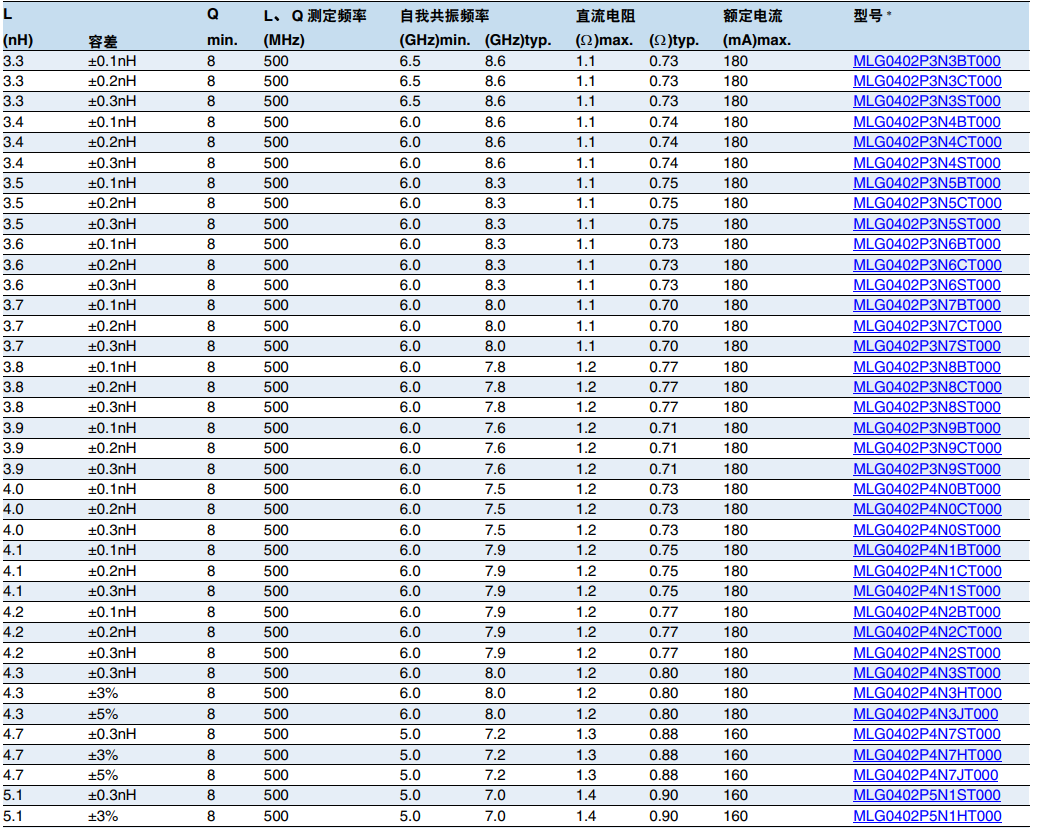The height and width of the screenshot is (828, 1037).
Task: Click the 额定电流 column header
Action: [x=753, y=15]
